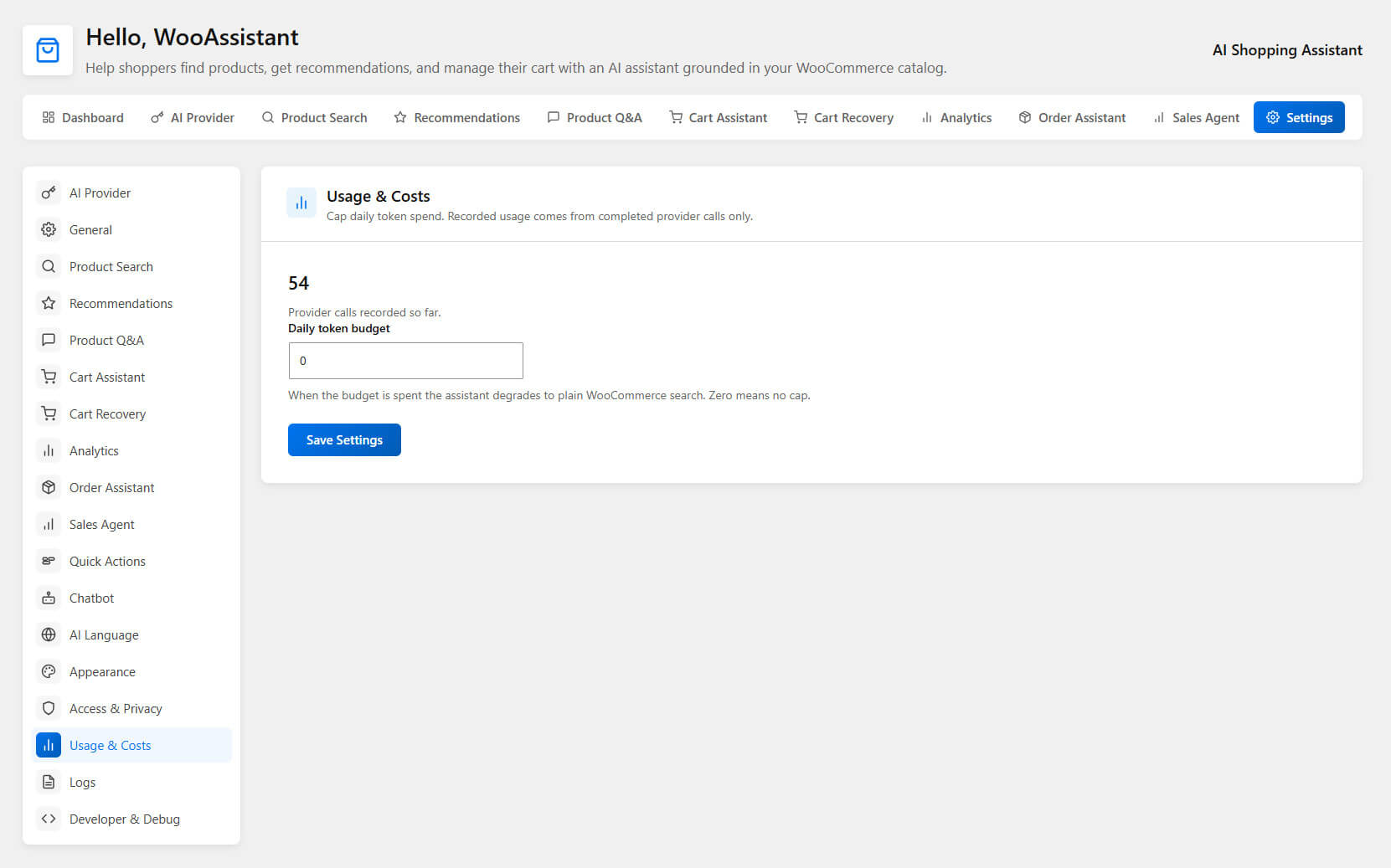Open the top Product Q&A tab
The image size is (1391, 868).
tap(595, 117)
